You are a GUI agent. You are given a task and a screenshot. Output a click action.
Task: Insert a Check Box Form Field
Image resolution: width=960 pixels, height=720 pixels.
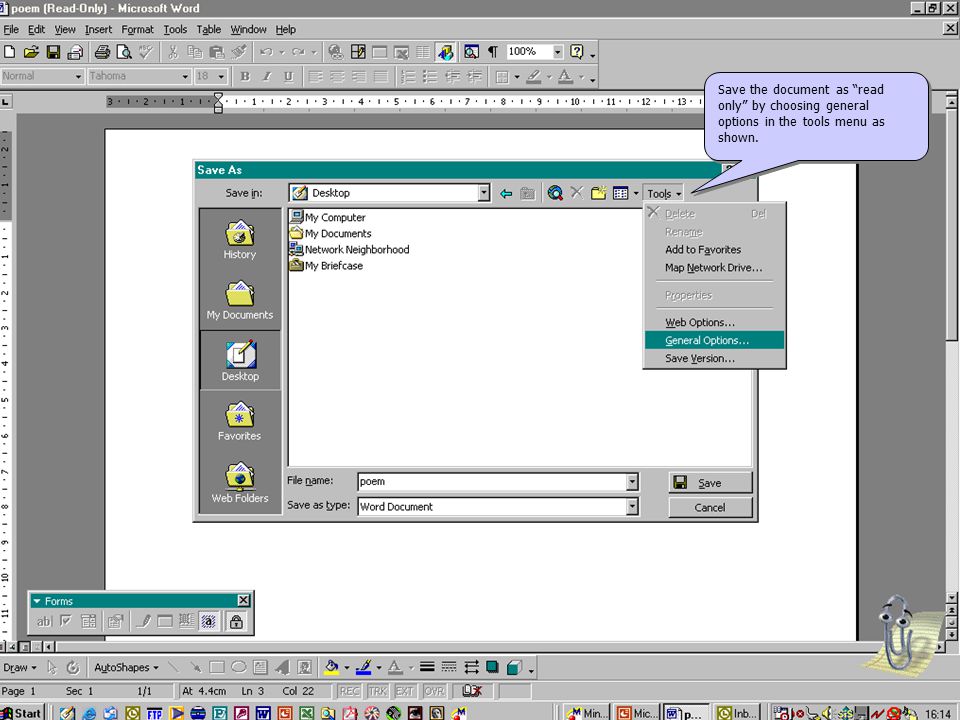pyautogui.click(x=66, y=622)
